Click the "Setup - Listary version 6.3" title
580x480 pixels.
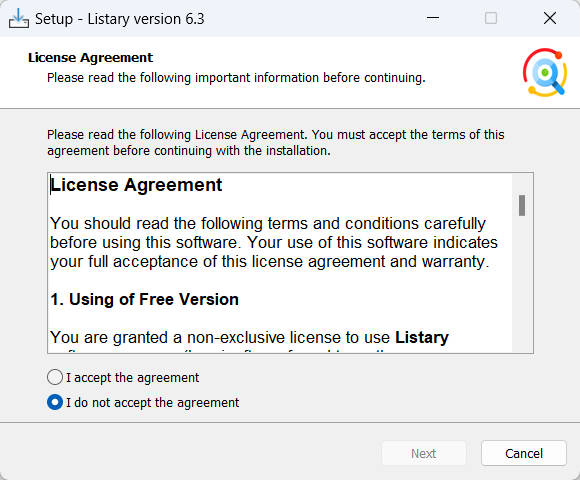[119, 19]
